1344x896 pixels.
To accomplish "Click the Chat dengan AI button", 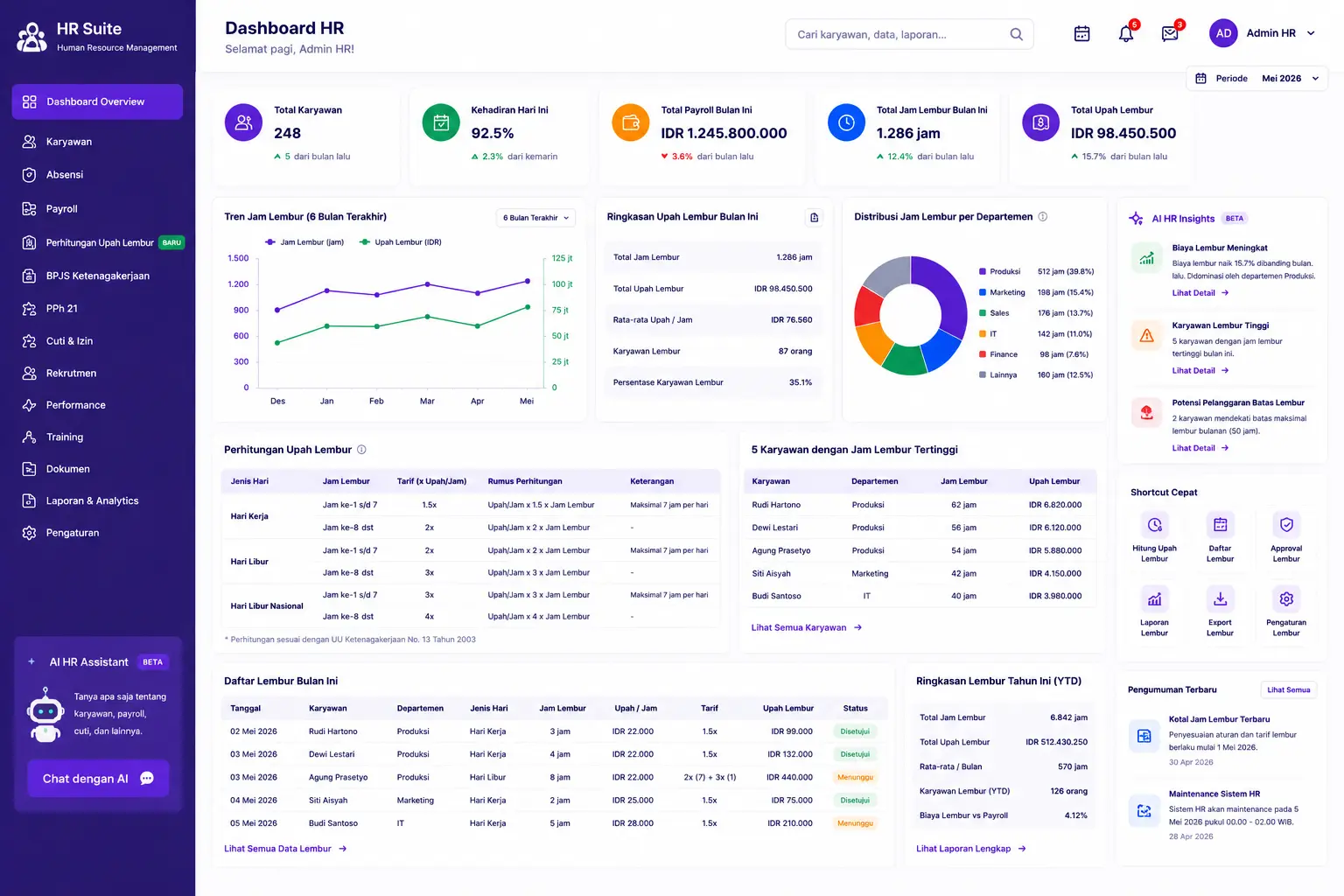I will click(98, 779).
